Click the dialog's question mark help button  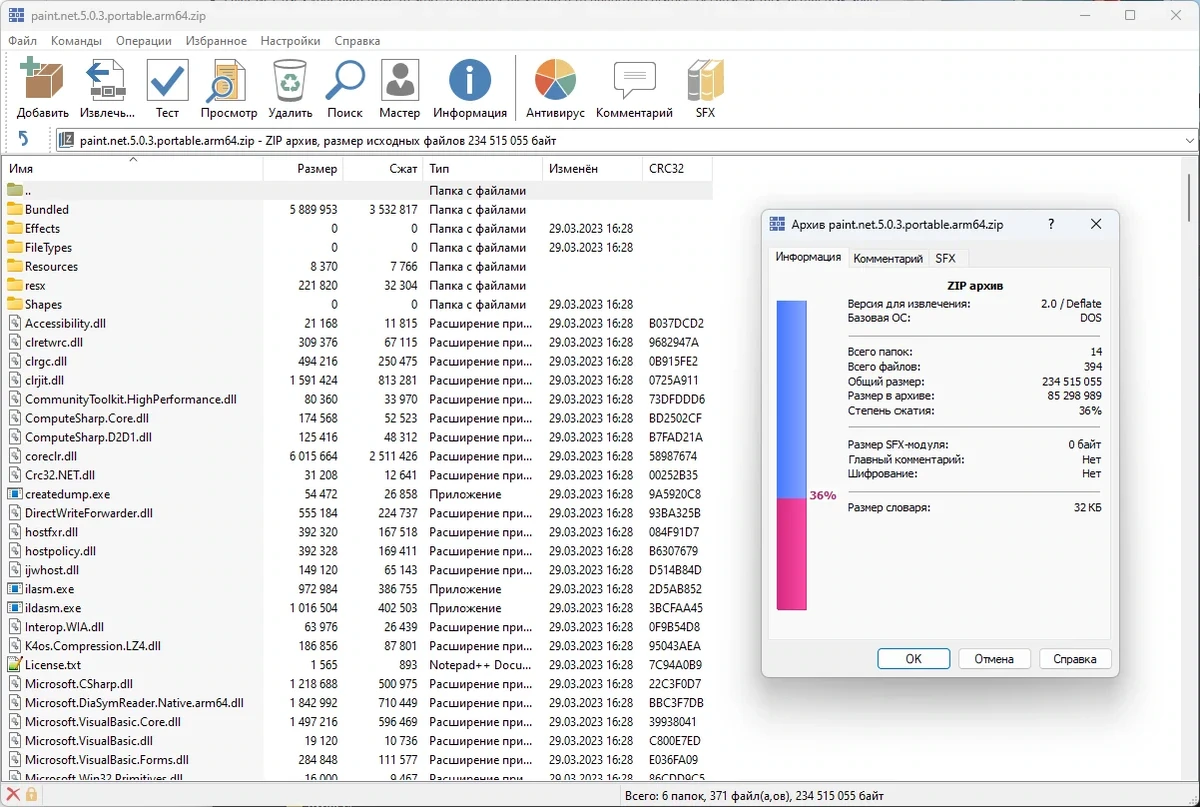[1051, 225]
